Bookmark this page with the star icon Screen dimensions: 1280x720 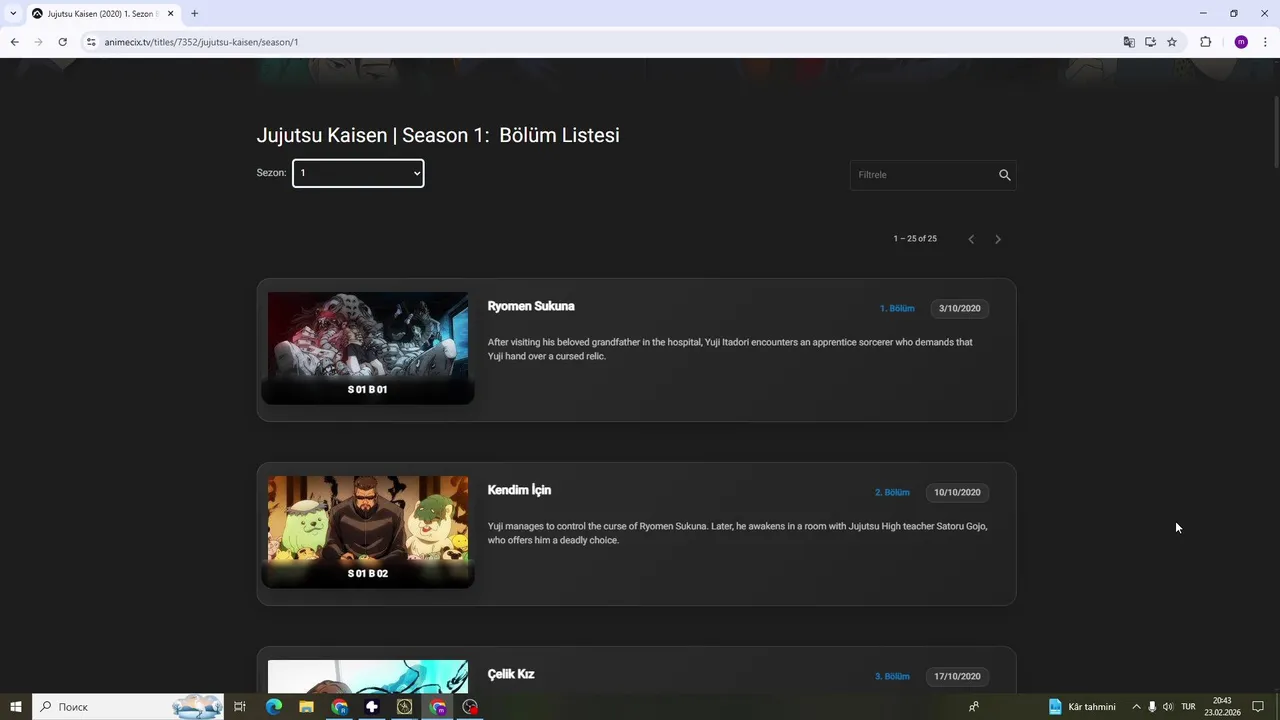tap(1172, 42)
